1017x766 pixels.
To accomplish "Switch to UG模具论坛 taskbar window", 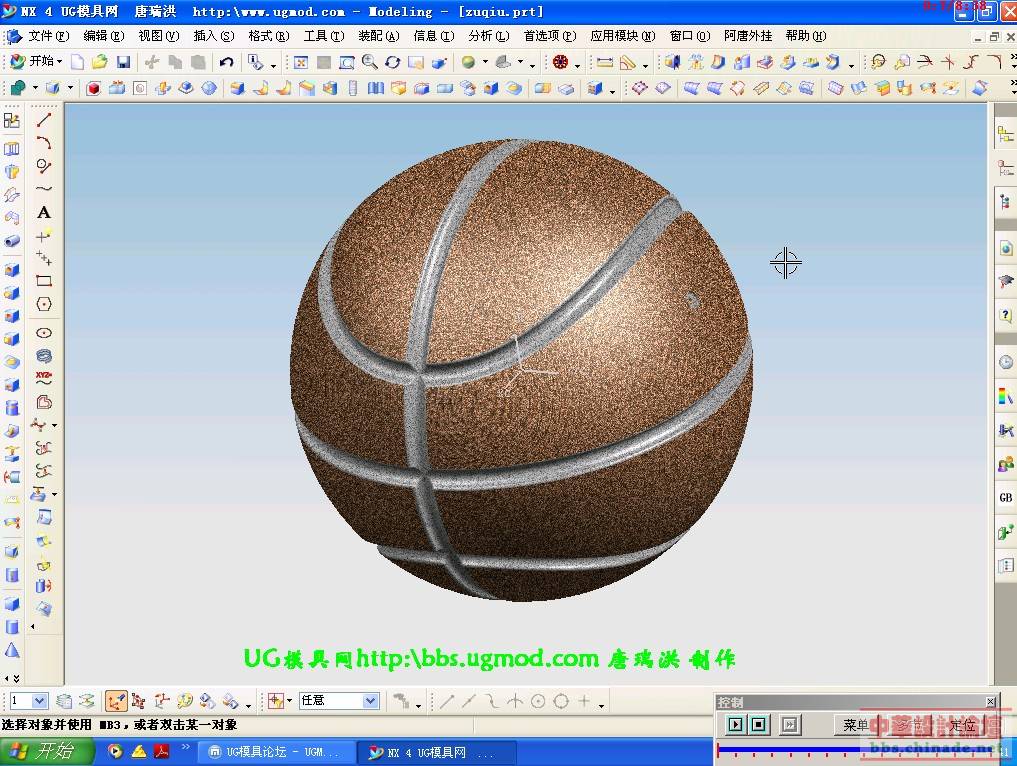I will click(x=277, y=752).
